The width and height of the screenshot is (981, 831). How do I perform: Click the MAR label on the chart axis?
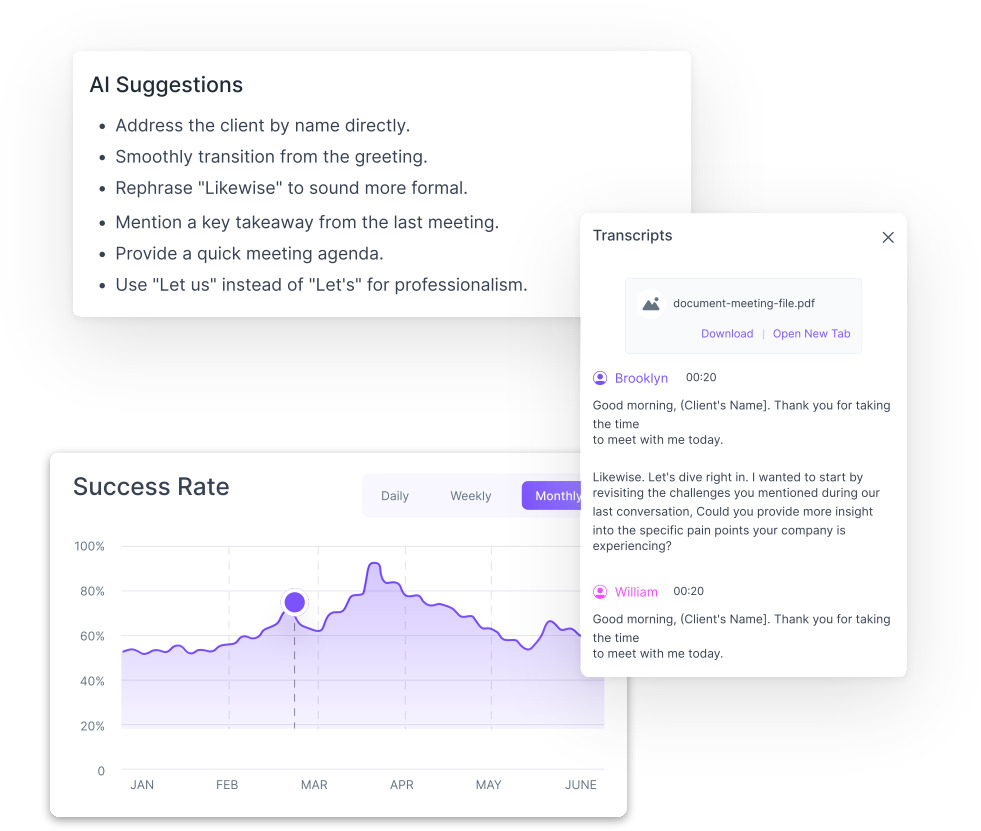click(x=314, y=785)
